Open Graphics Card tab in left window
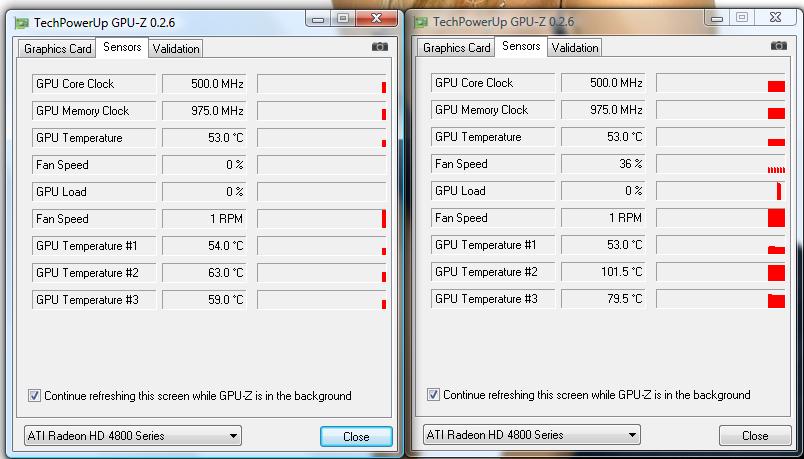The height and width of the screenshot is (459, 804). [57, 49]
